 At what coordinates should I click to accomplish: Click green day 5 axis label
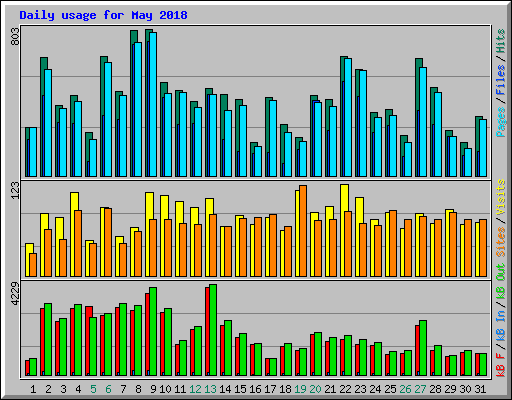(x=93, y=389)
